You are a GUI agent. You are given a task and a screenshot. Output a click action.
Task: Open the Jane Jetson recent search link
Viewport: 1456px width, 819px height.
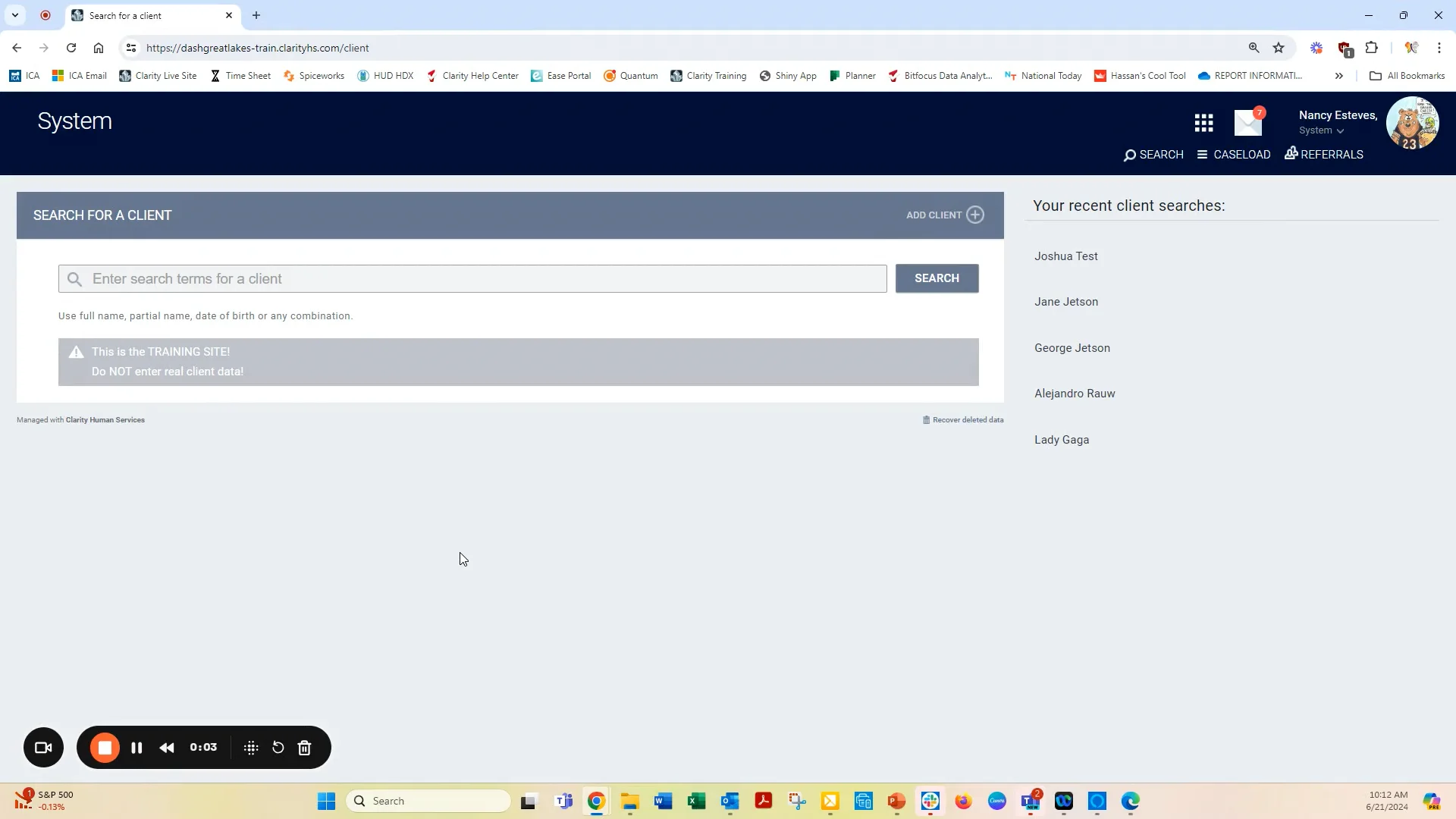point(1065,301)
